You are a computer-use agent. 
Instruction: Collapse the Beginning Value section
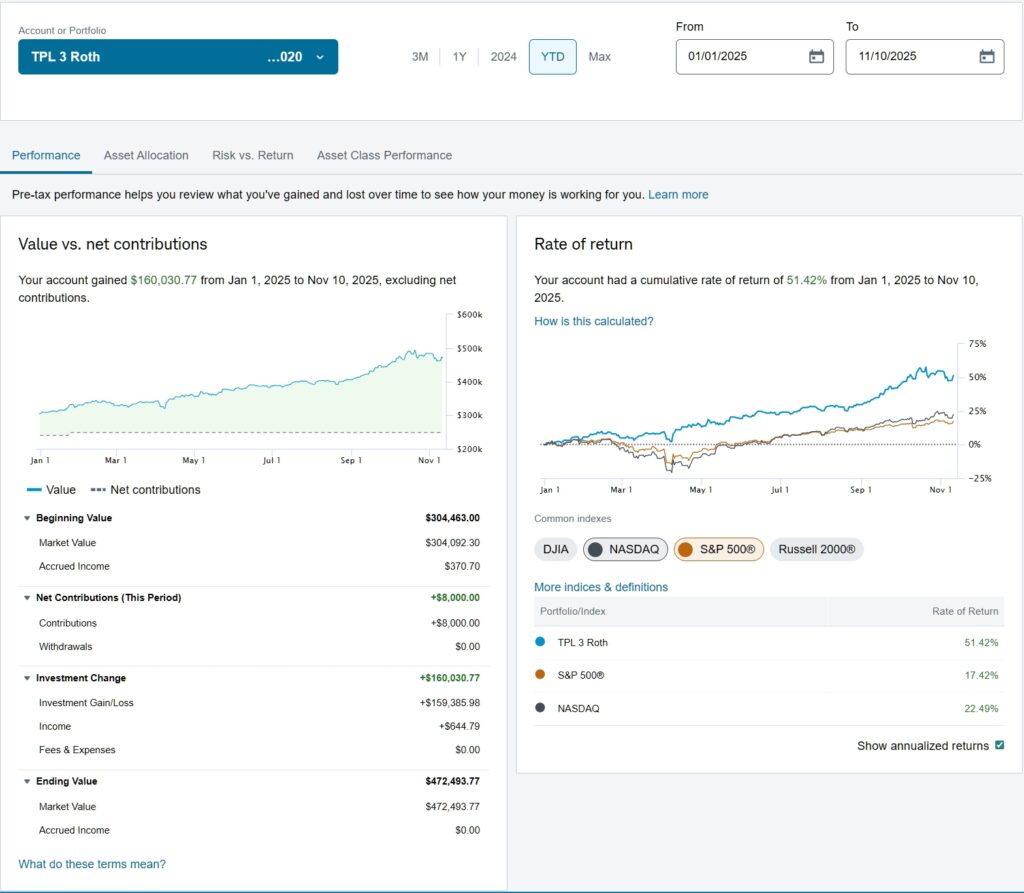(27, 518)
